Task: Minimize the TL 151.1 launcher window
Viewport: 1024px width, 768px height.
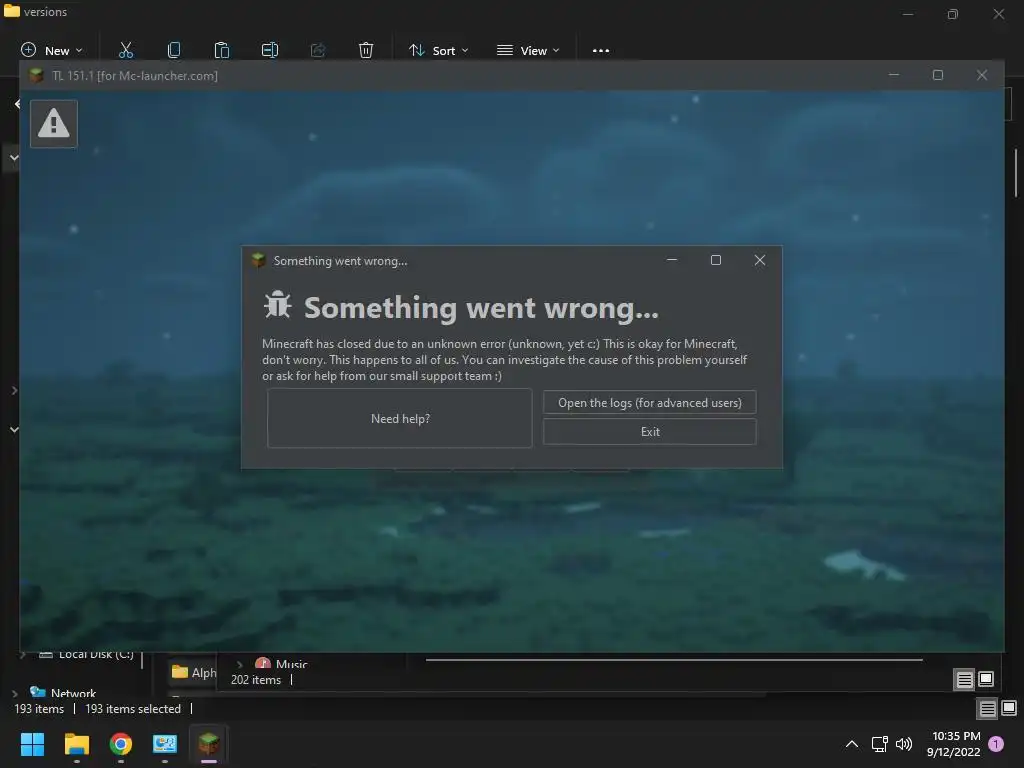Action: pos(894,75)
